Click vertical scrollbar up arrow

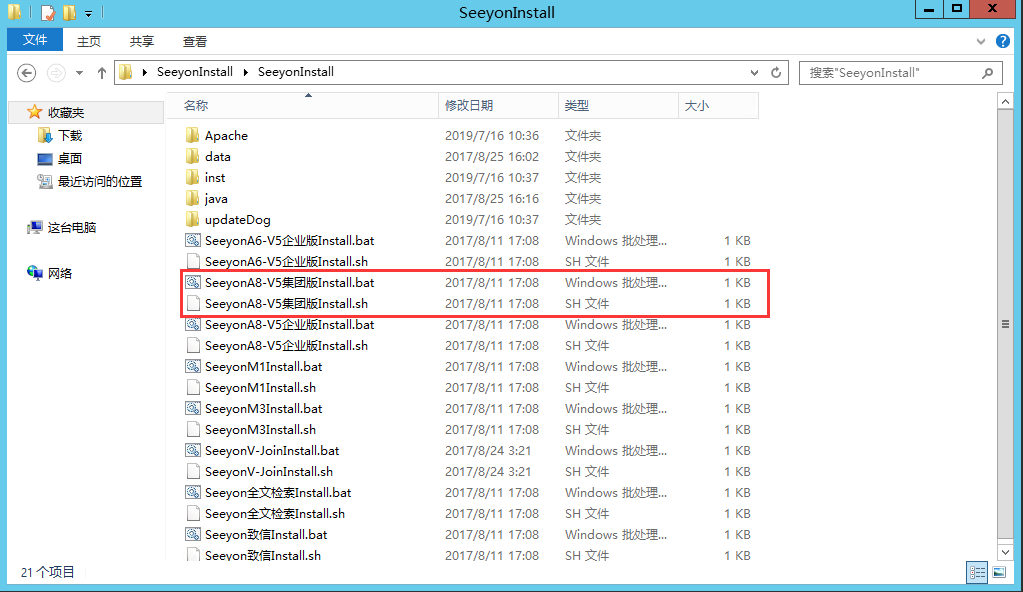coord(1005,102)
